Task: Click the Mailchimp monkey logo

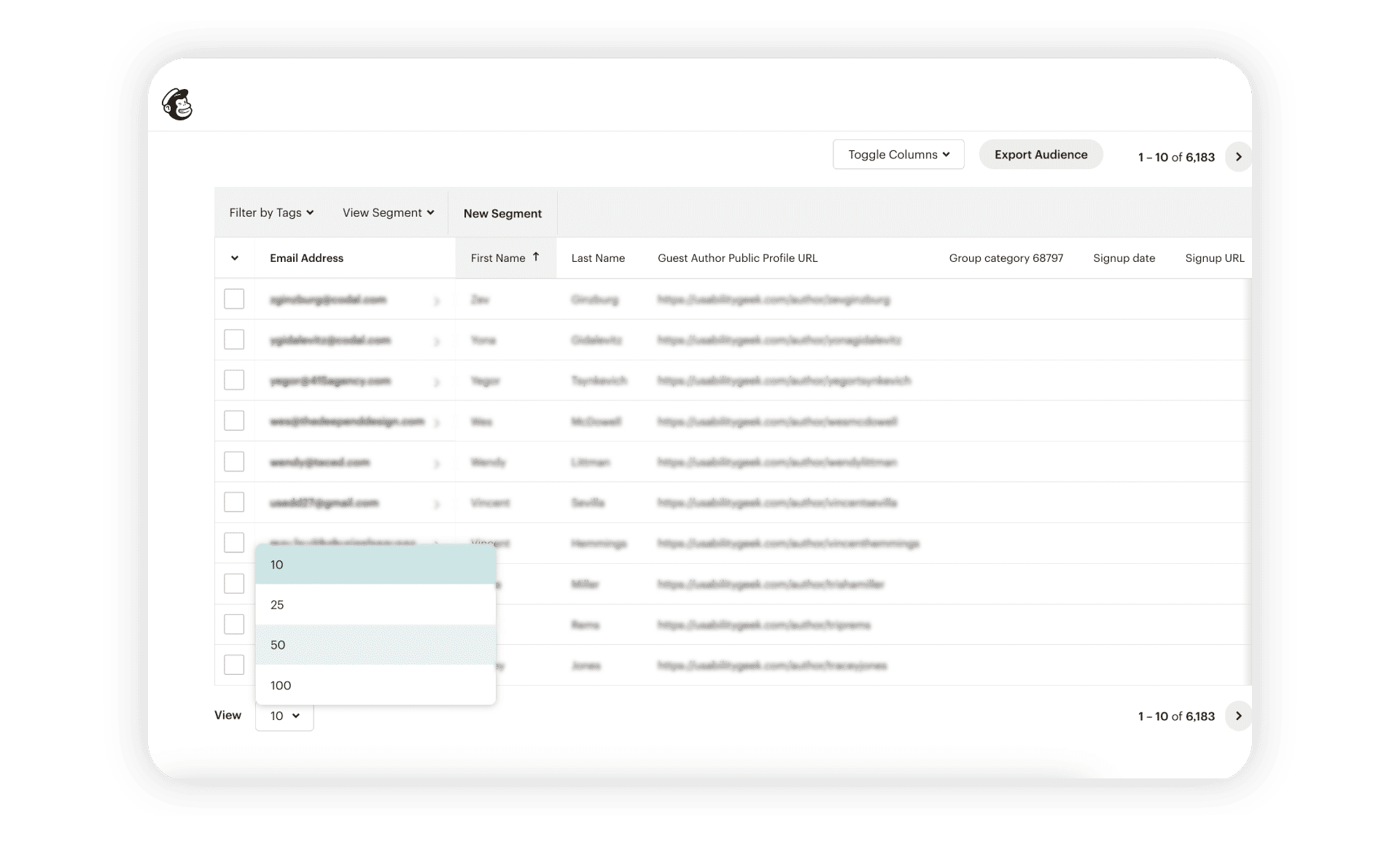Action: 177,104
